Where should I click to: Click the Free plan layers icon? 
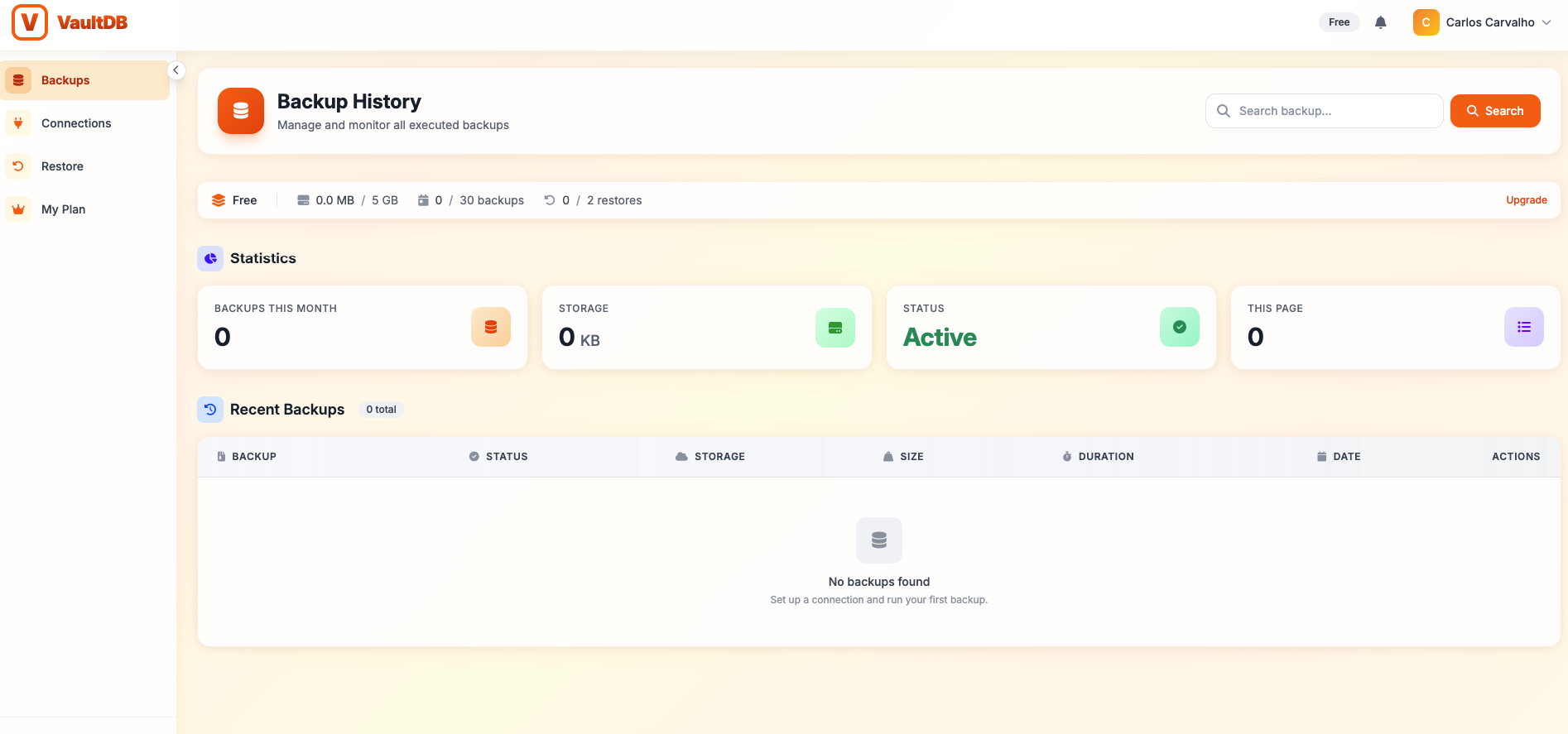tap(219, 200)
